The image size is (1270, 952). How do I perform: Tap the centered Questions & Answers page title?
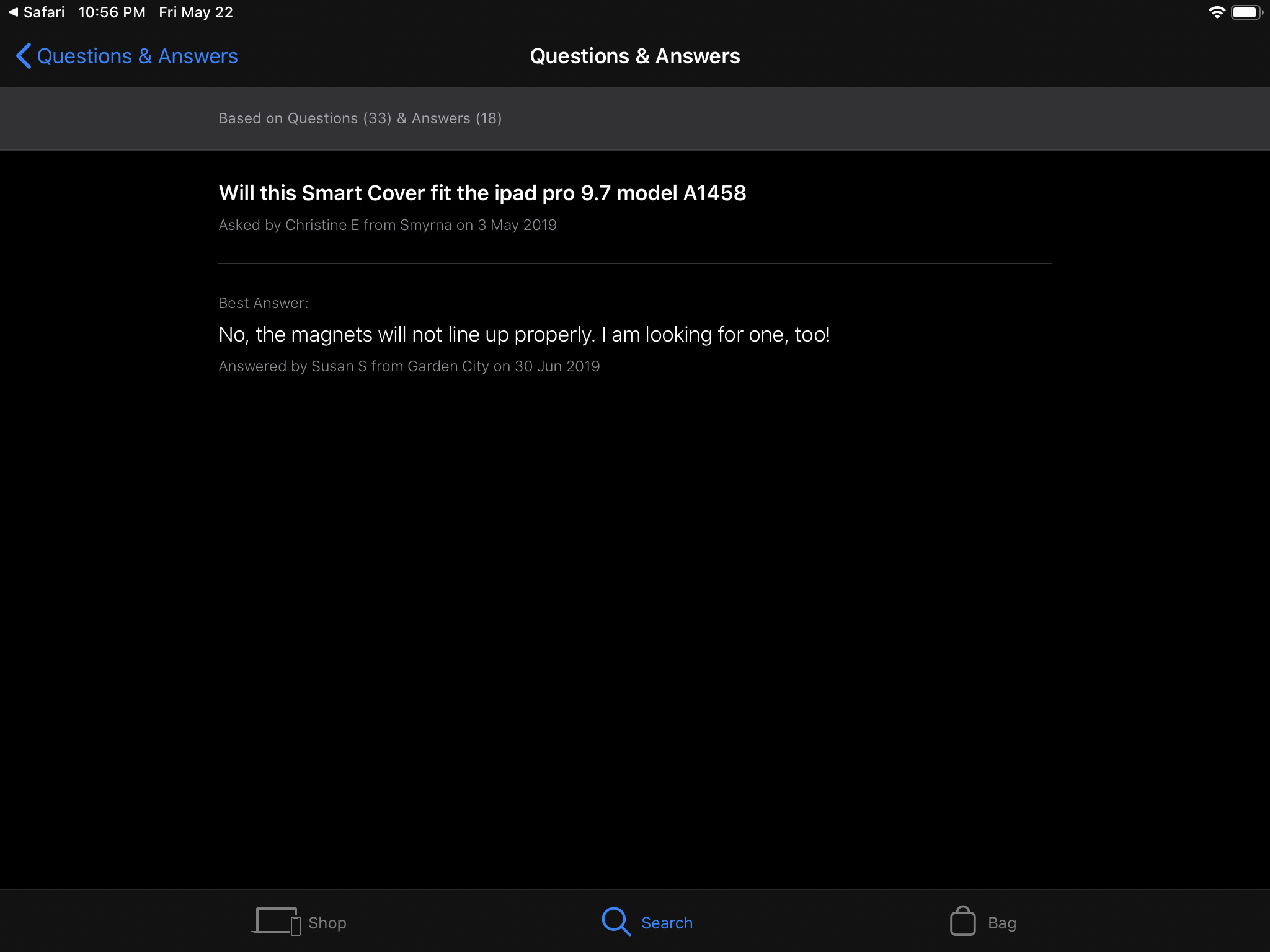[x=634, y=56]
